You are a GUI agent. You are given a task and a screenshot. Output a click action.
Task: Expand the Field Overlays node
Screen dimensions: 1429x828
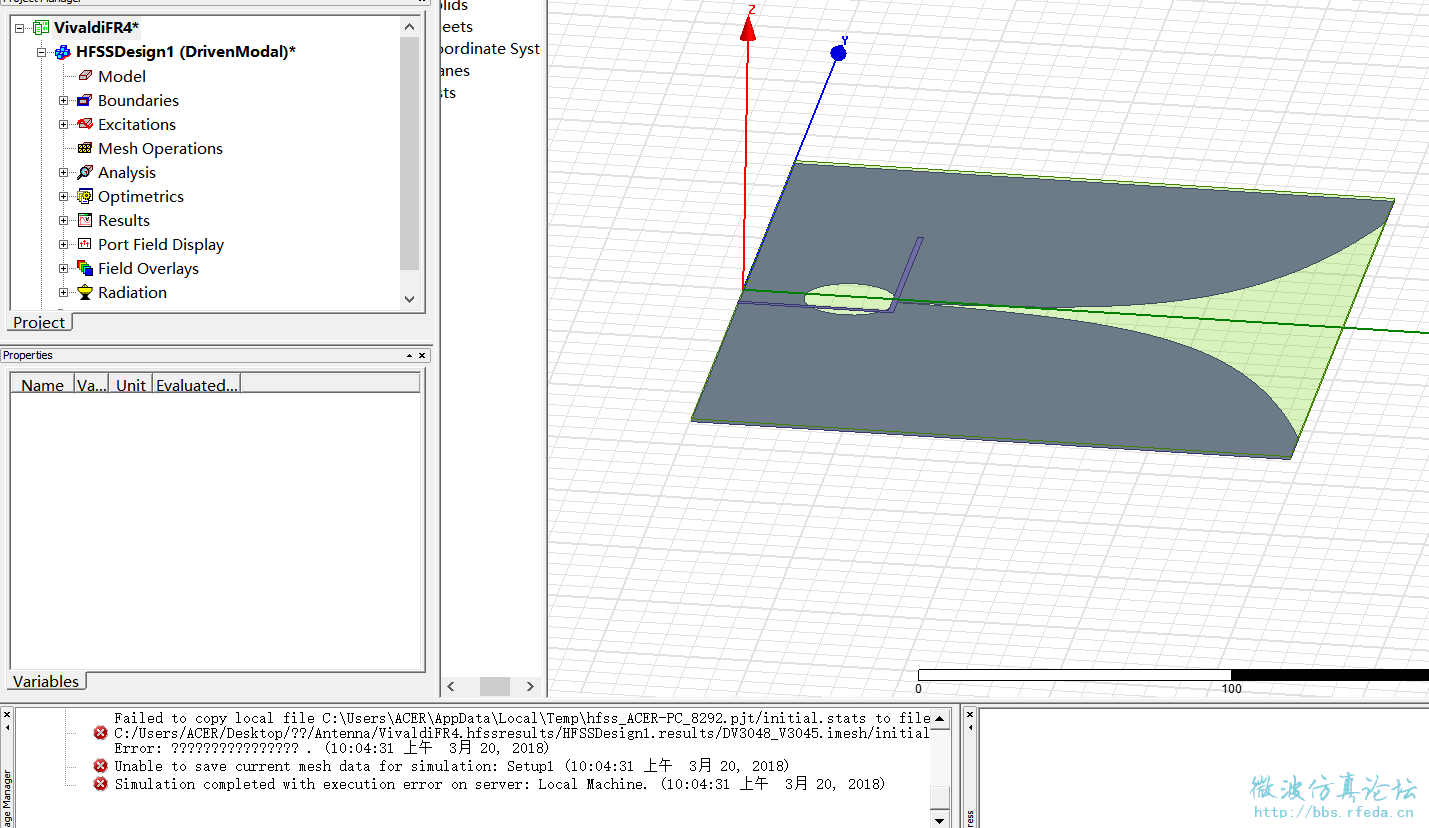(64, 268)
